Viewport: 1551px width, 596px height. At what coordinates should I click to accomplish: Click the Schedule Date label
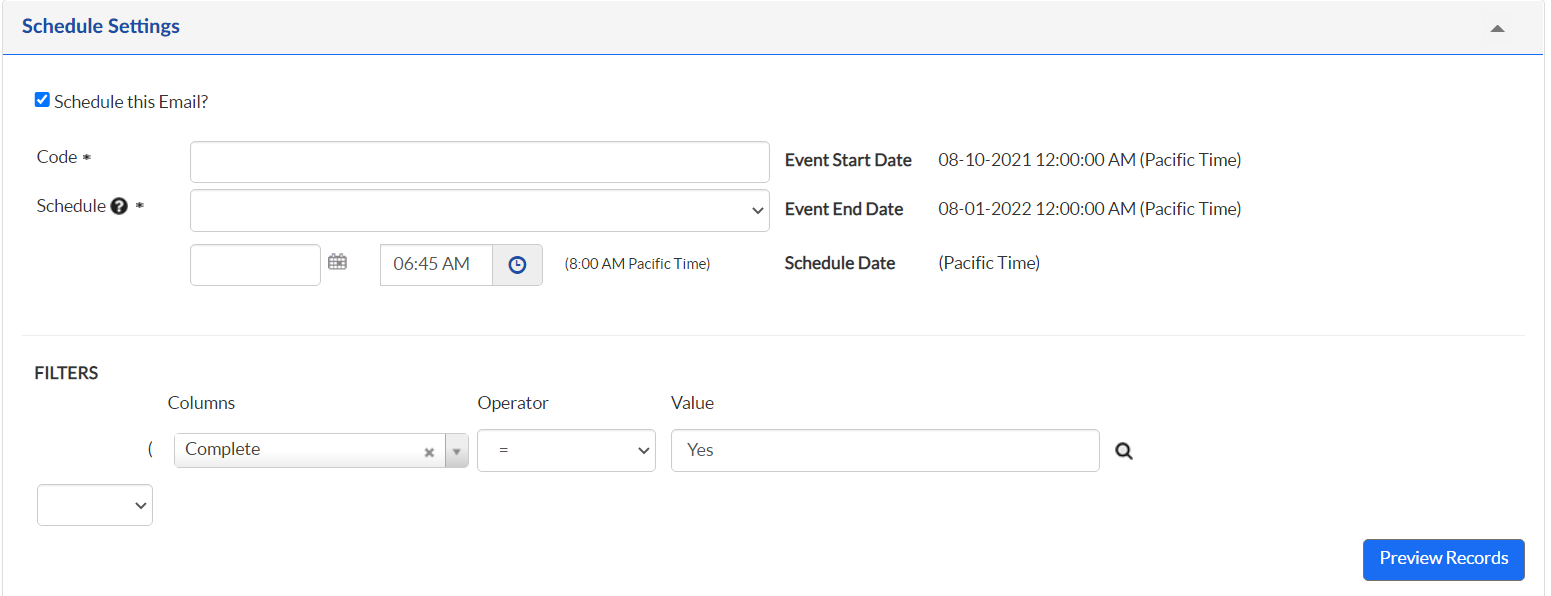840,263
